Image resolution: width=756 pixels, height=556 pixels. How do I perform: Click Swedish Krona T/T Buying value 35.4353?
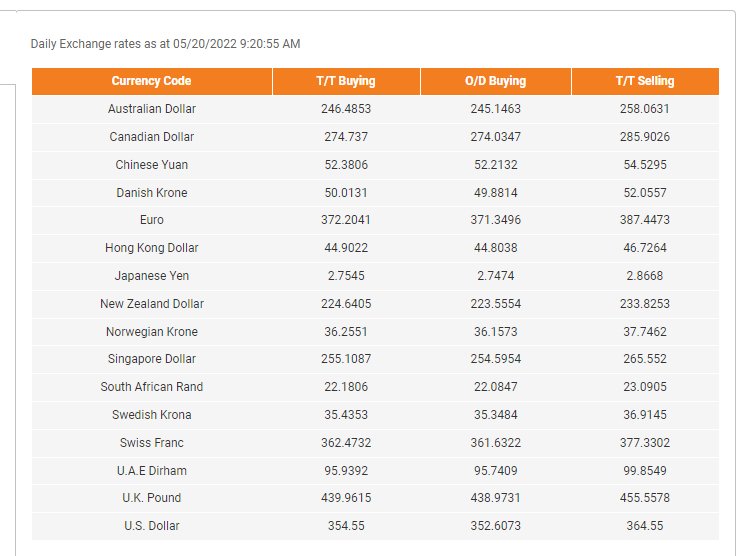tap(346, 415)
